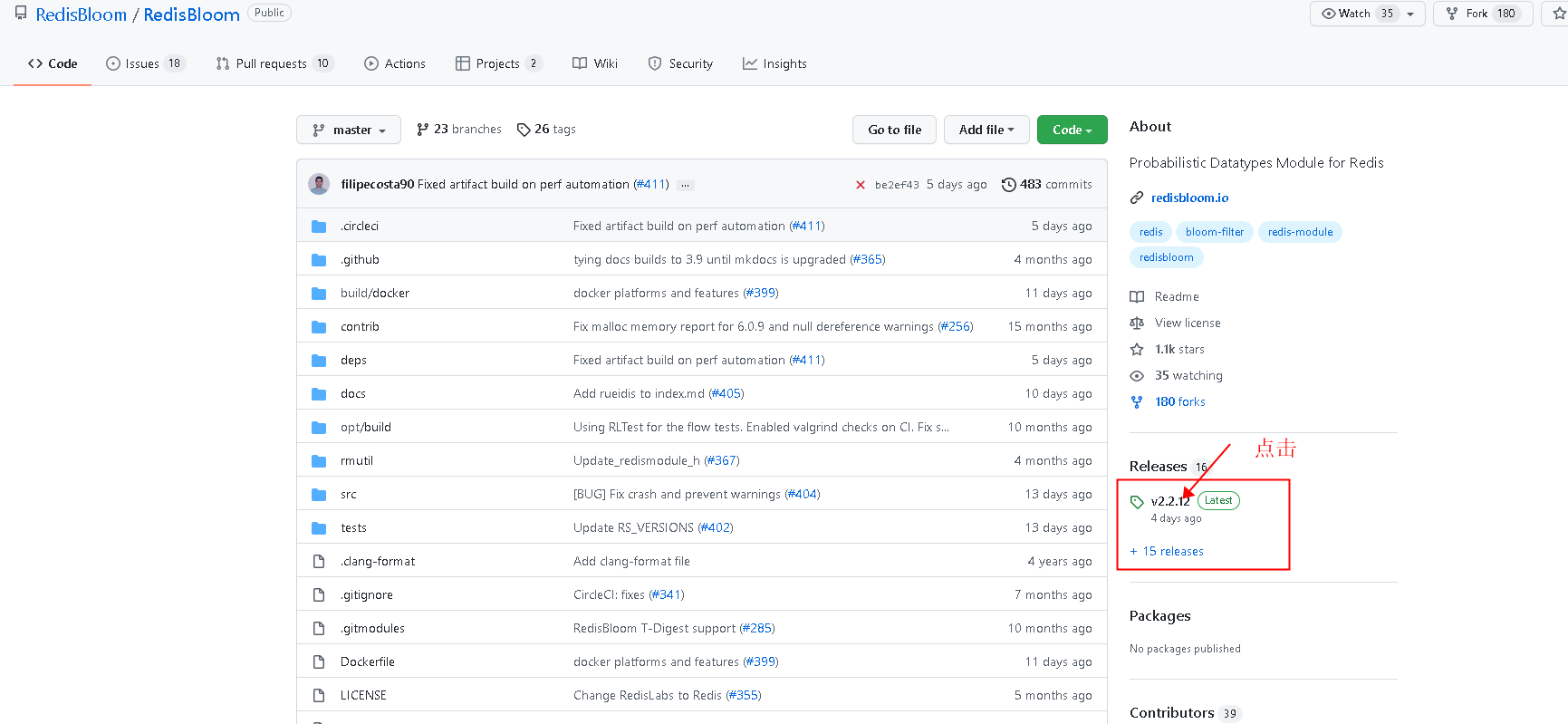Open the redisbloom.io website link
Viewport: 1568px width, 724px height.
pos(1189,198)
